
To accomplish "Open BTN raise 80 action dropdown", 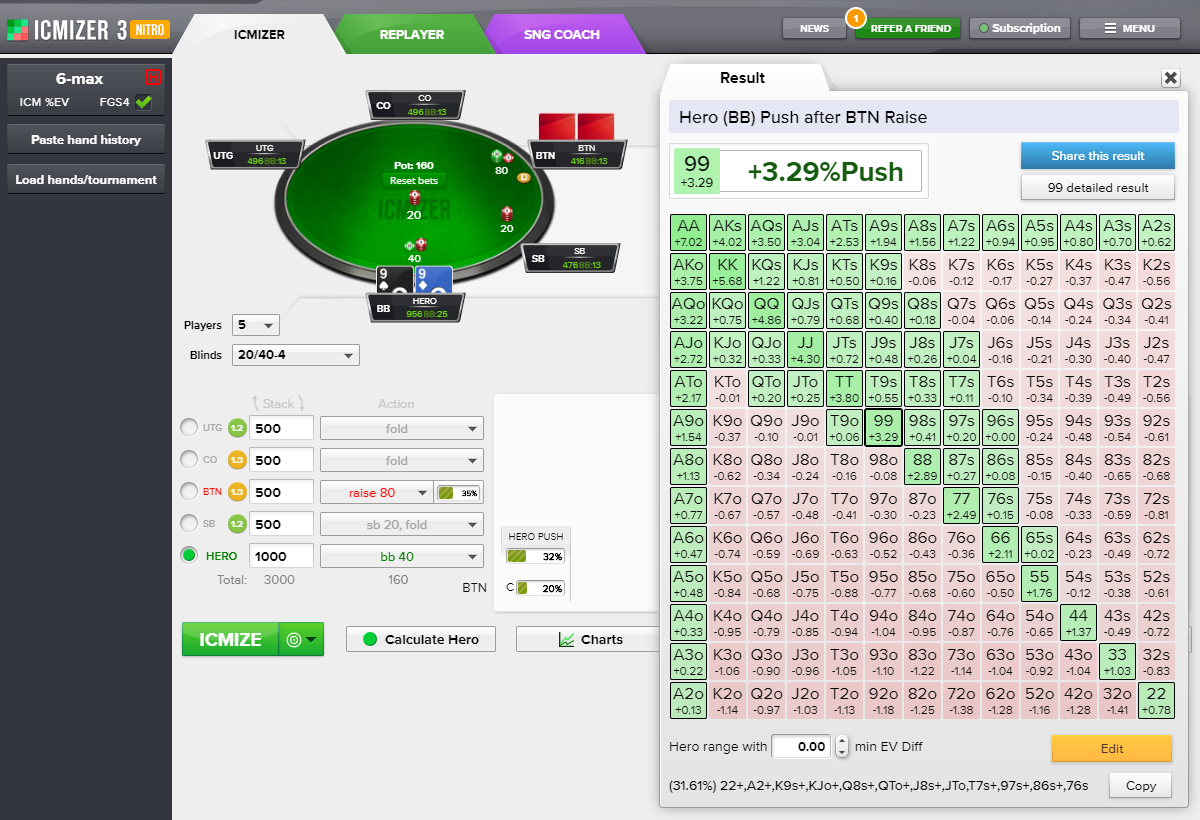I will (375, 492).
